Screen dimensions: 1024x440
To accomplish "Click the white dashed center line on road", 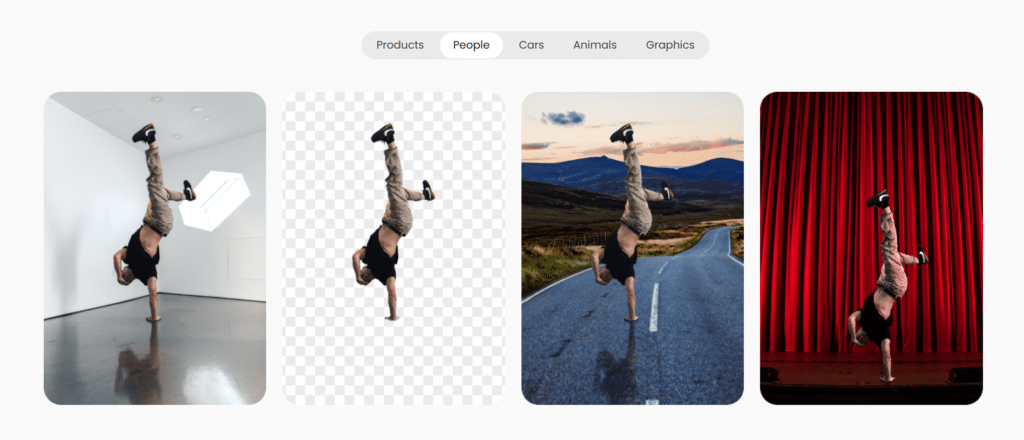I will click(x=654, y=305).
